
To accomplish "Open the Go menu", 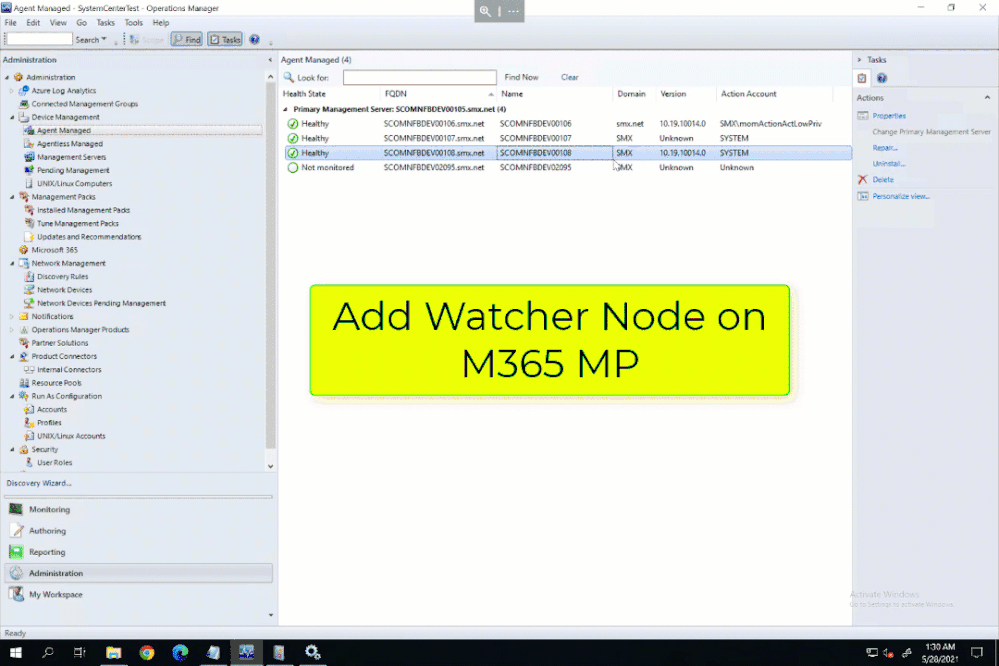I will (x=82, y=23).
